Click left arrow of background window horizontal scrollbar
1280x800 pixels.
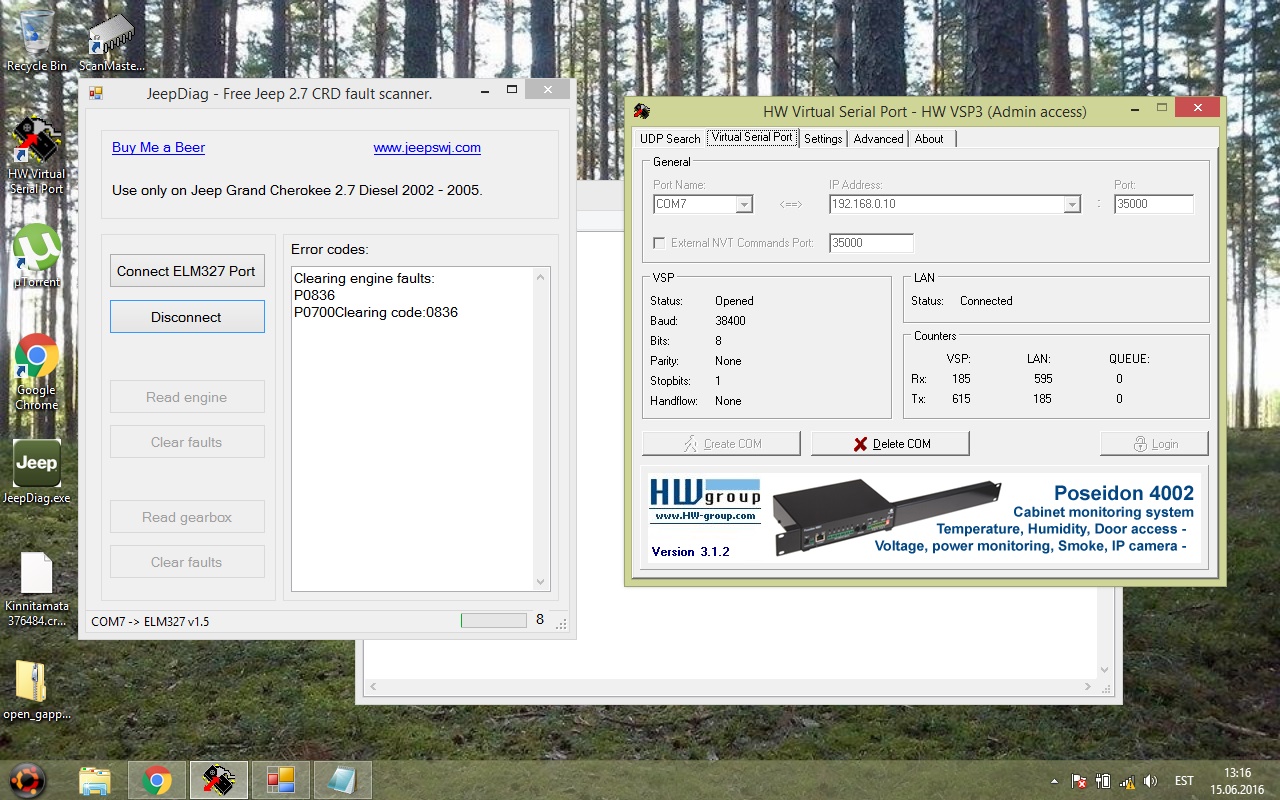pos(372,687)
